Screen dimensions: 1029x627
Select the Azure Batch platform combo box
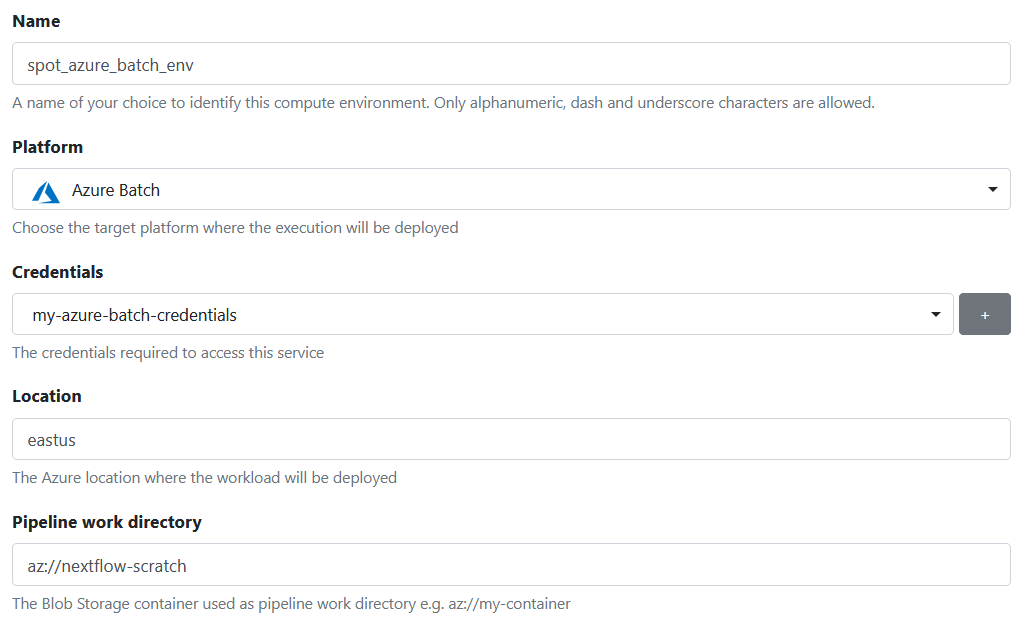pos(511,189)
